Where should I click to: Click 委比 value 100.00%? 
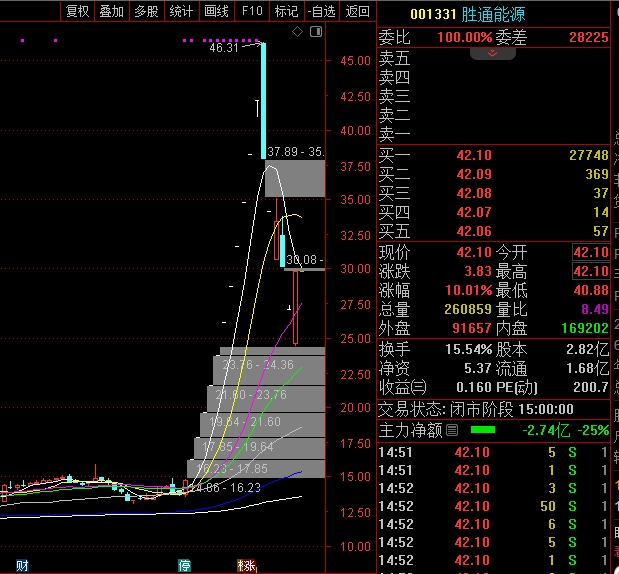(x=465, y=38)
